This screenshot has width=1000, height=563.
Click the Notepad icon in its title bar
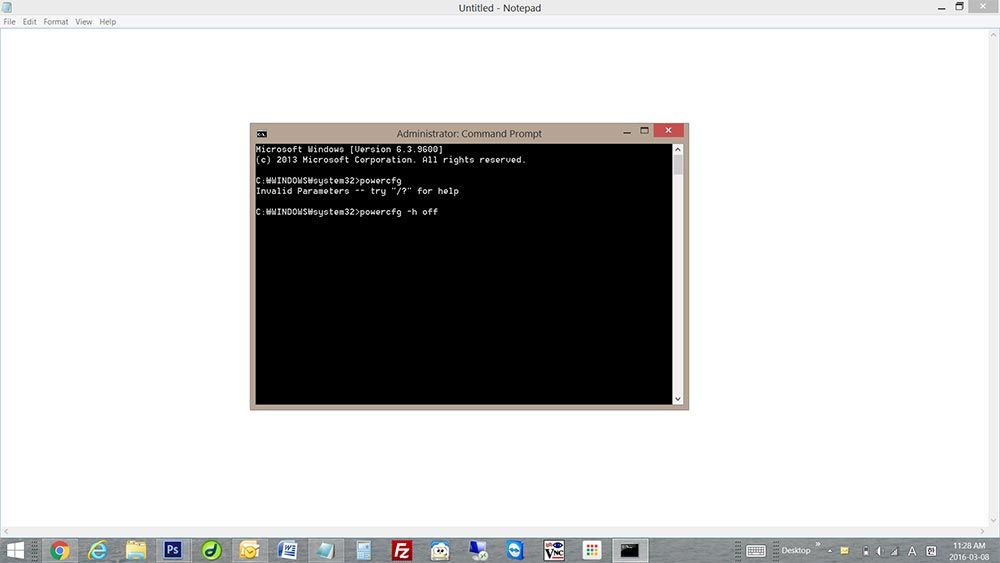tap(7, 7)
